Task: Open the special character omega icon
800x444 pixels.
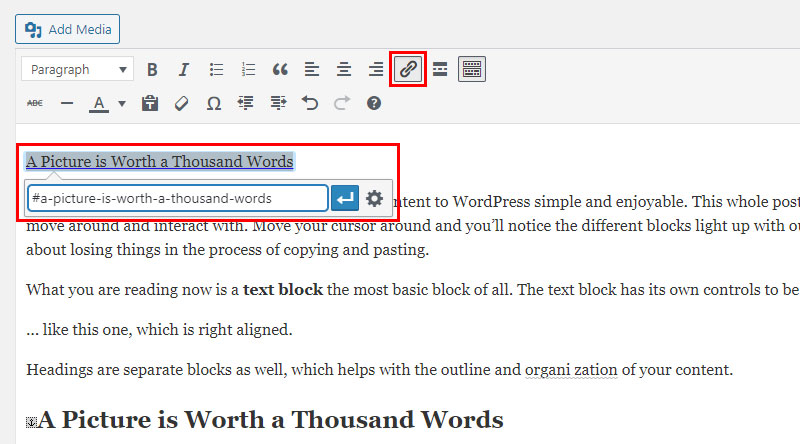Action: [x=214, y=104]
